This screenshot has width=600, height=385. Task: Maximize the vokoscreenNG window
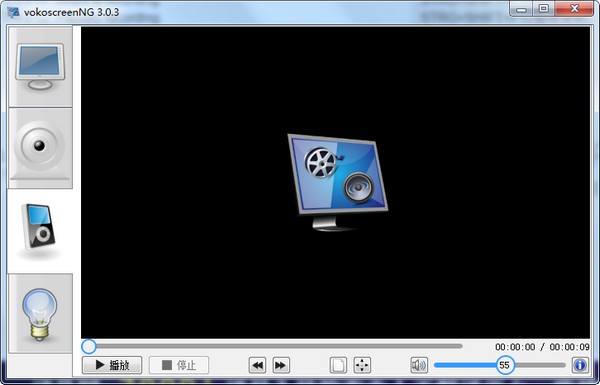coord(544,8)
